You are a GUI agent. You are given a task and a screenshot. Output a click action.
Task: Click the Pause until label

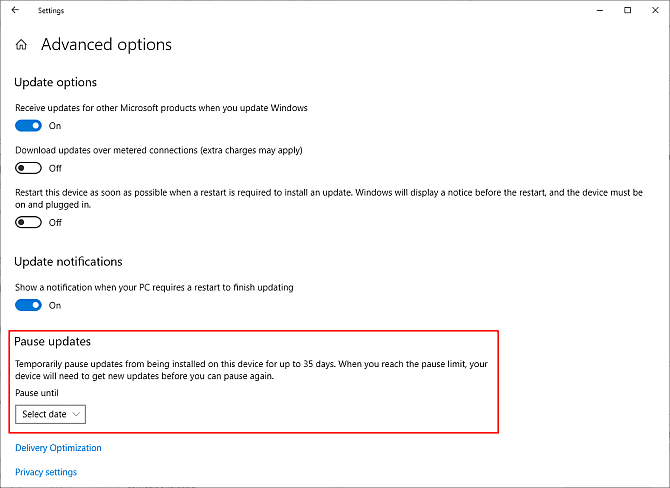pos(37,393)
